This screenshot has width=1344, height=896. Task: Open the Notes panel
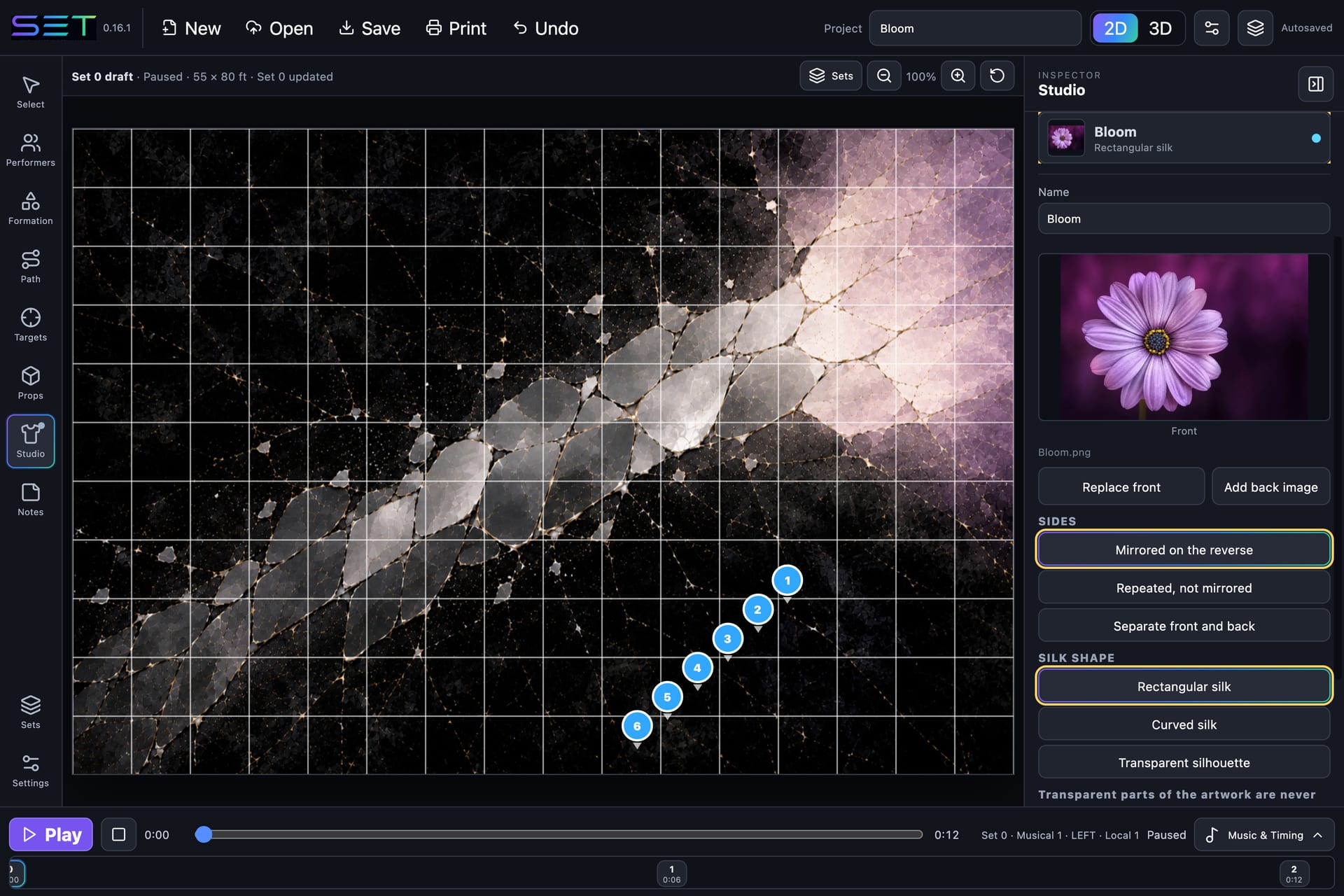(30, 500)
